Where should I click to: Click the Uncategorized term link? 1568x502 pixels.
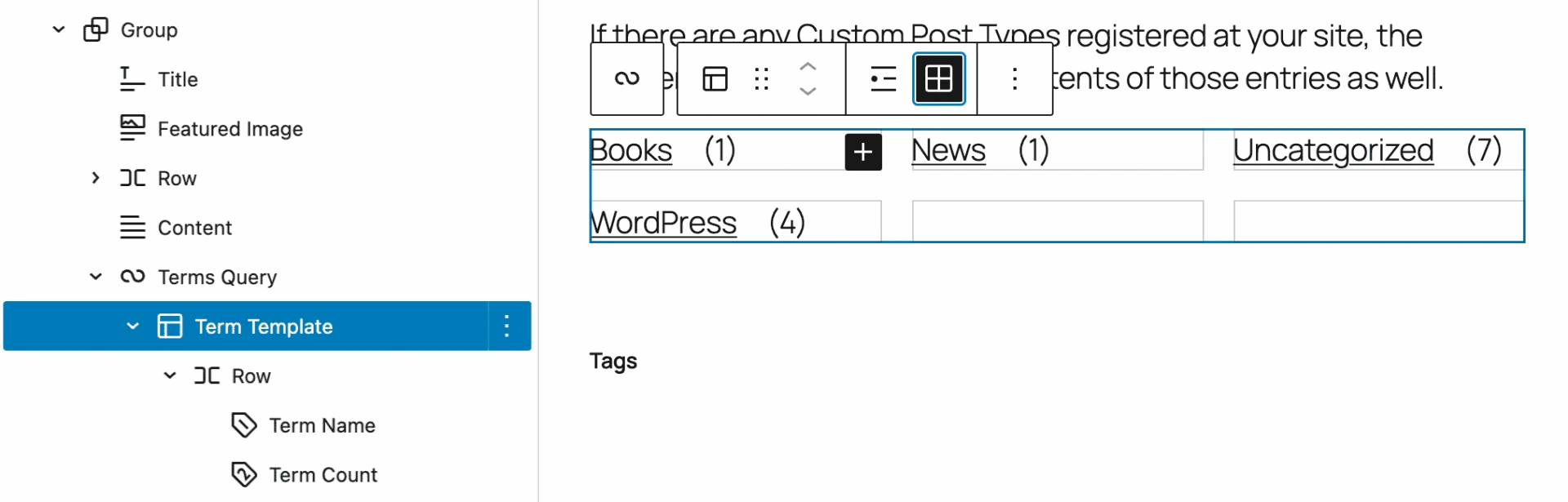[x=1332, y=151]
